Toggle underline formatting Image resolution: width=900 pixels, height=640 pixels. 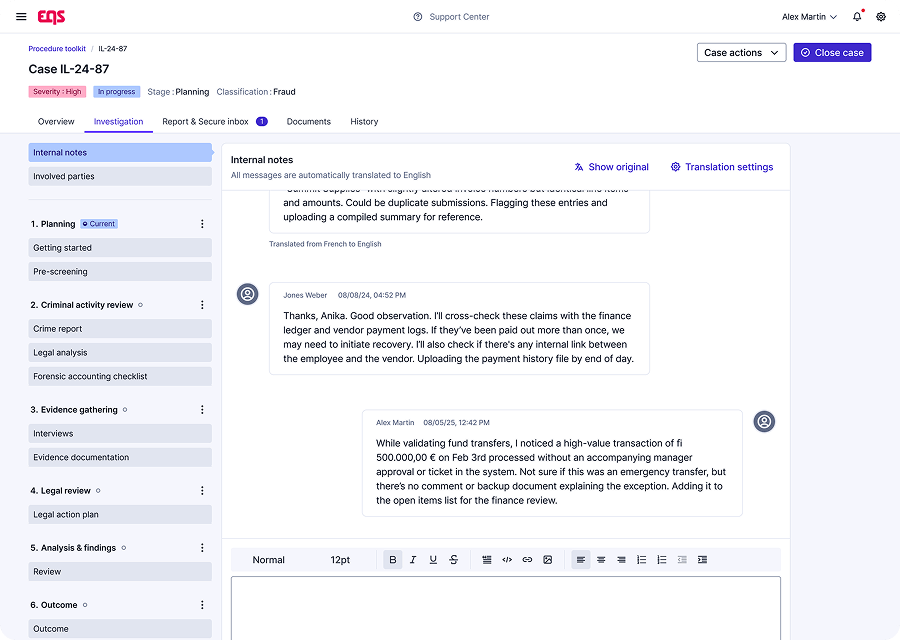tap(433, 560)
